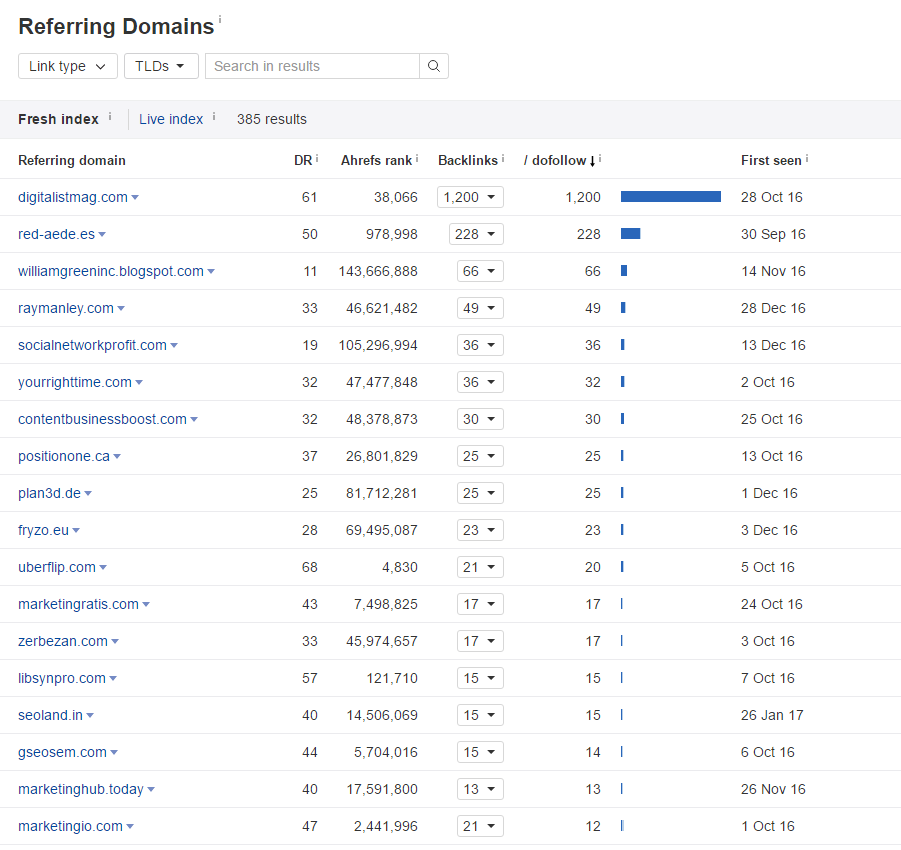Click the dofollow bar for williamgreeninc.blogspot.com
The width and height of the screenshot is (901, 850).
[x=624, y=271]
